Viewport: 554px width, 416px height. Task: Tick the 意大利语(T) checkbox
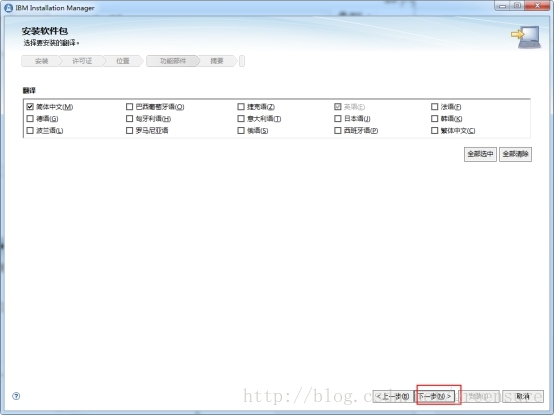click(x=241, y=118)
